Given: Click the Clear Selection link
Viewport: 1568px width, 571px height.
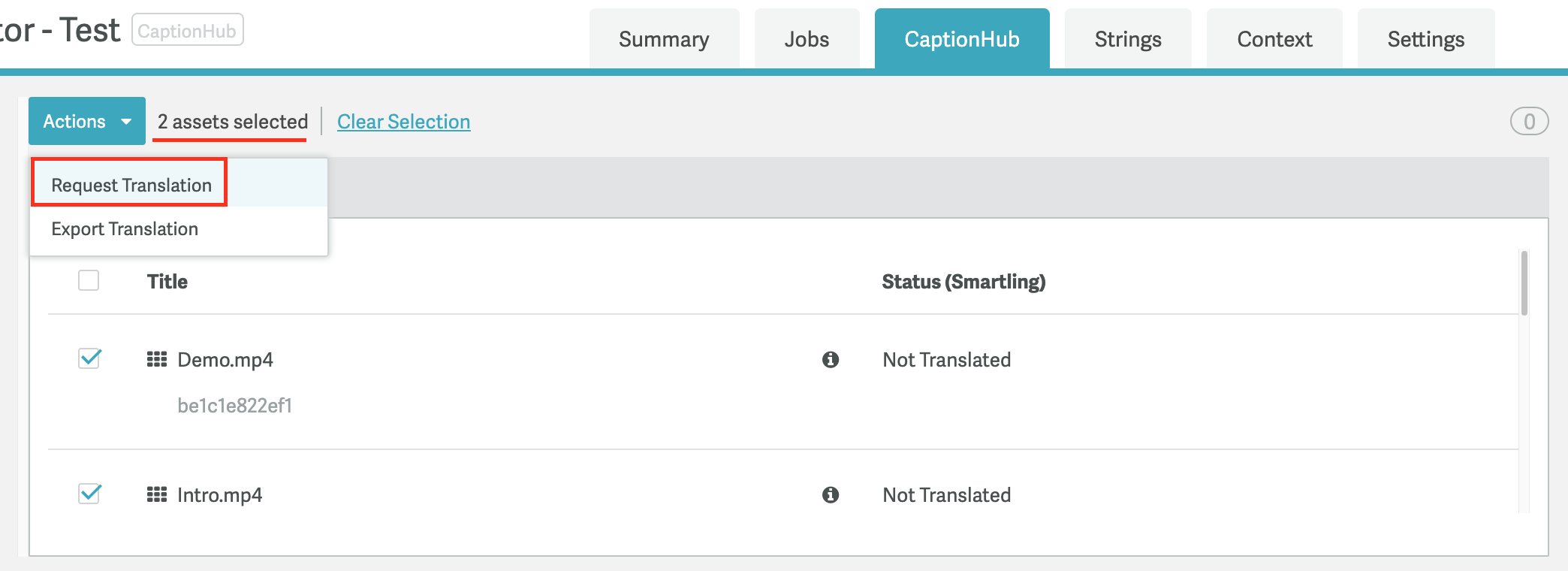Looking at the screenshot, I should coord(404,122).
